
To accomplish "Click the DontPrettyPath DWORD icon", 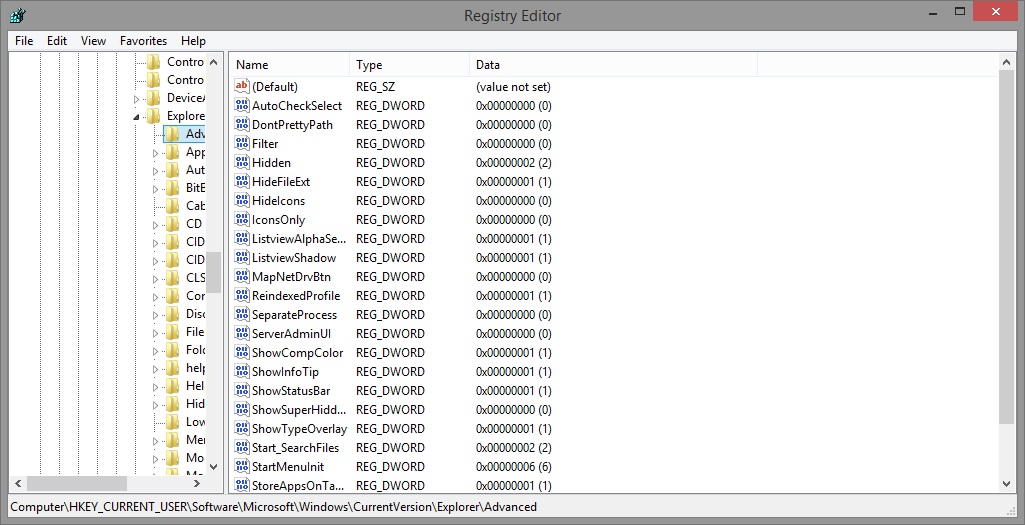I will (242, 124).
